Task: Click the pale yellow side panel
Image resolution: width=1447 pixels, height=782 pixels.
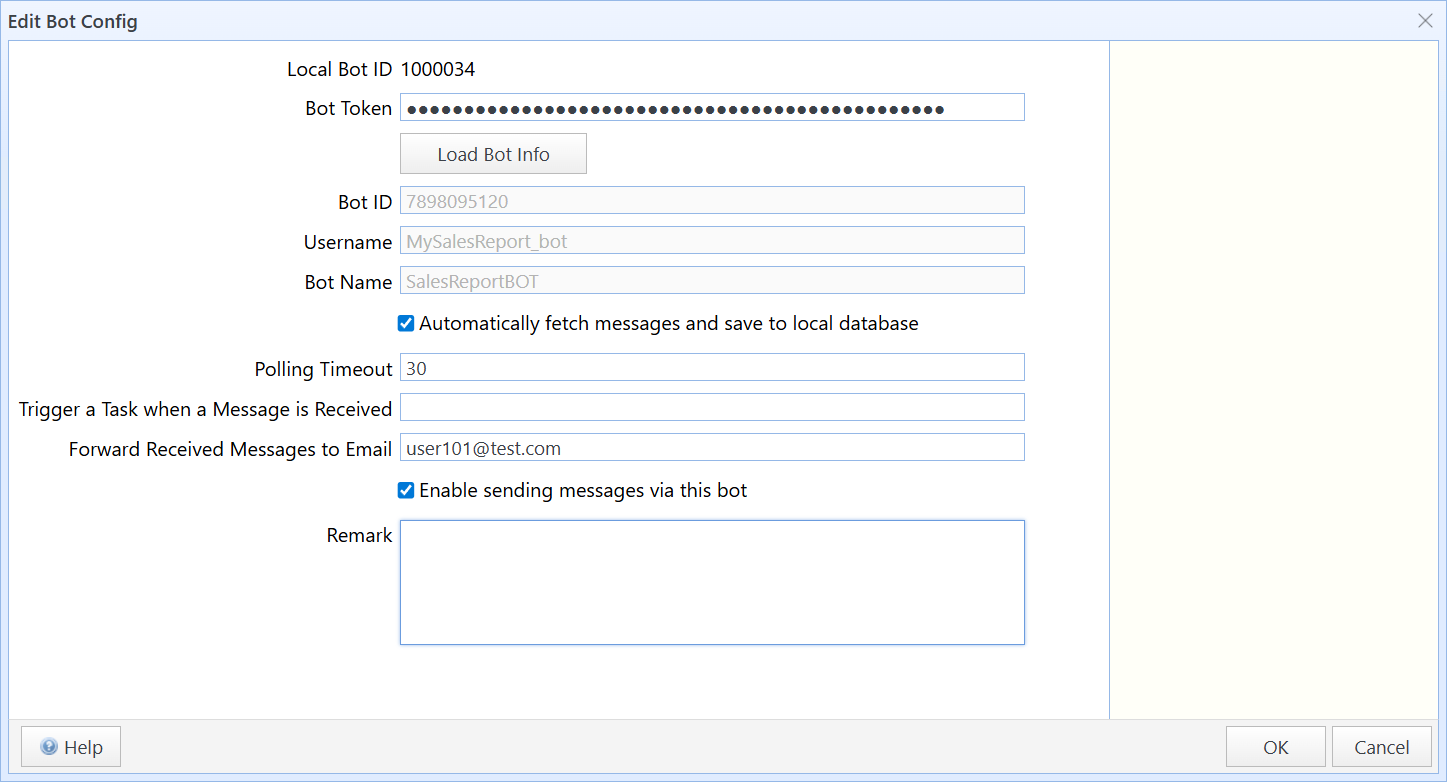Action: (1273, 380)
